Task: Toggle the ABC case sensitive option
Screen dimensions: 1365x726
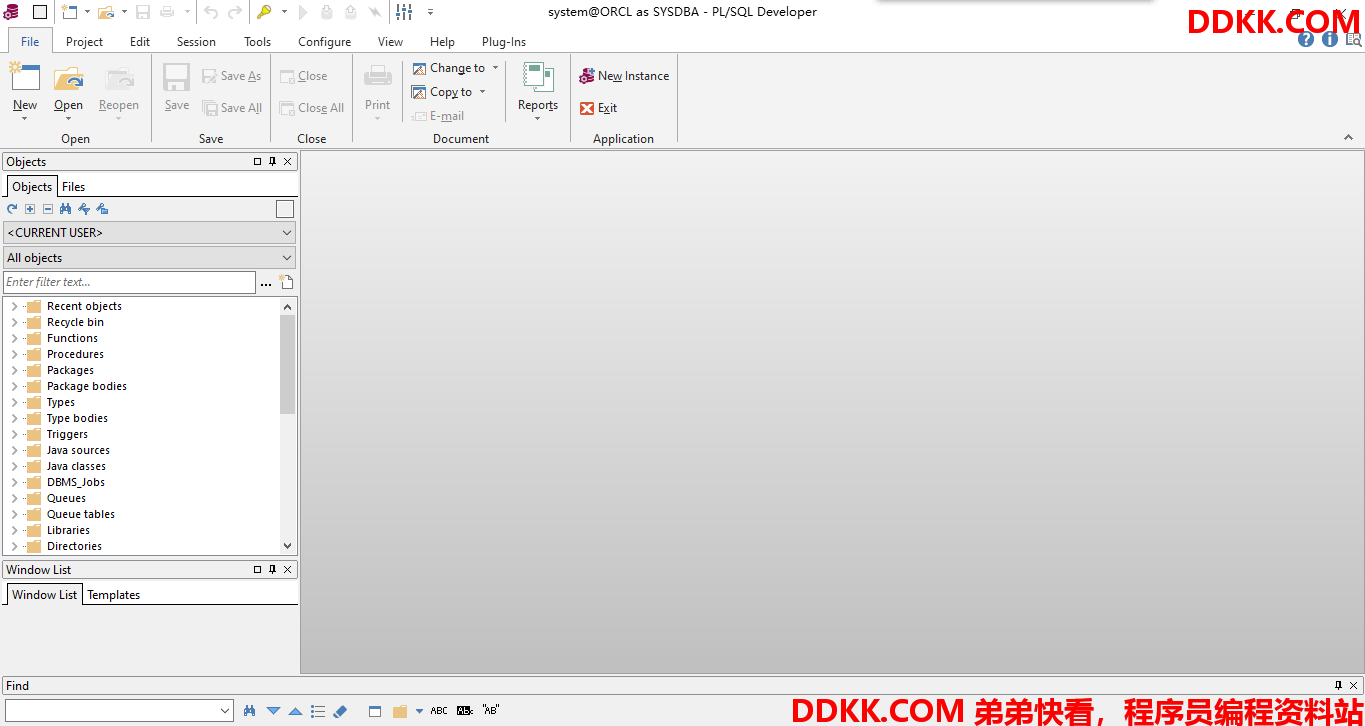Action: [439, 711]
